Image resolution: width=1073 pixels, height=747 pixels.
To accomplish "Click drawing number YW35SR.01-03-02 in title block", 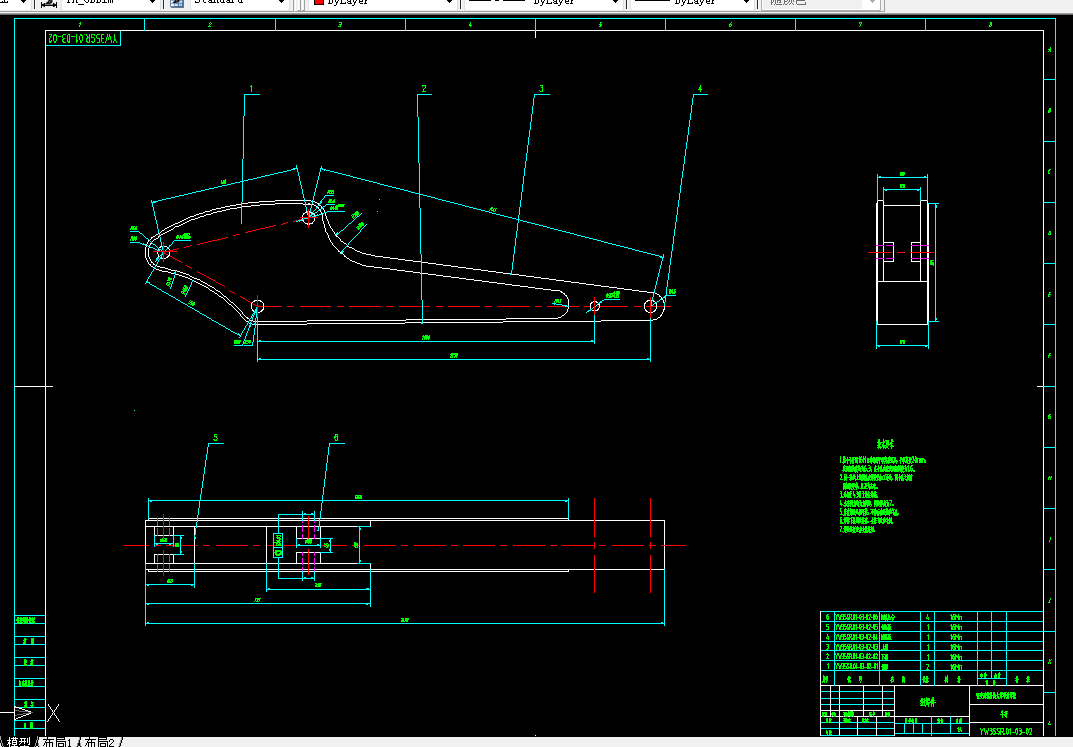I will pos(1005,731).
